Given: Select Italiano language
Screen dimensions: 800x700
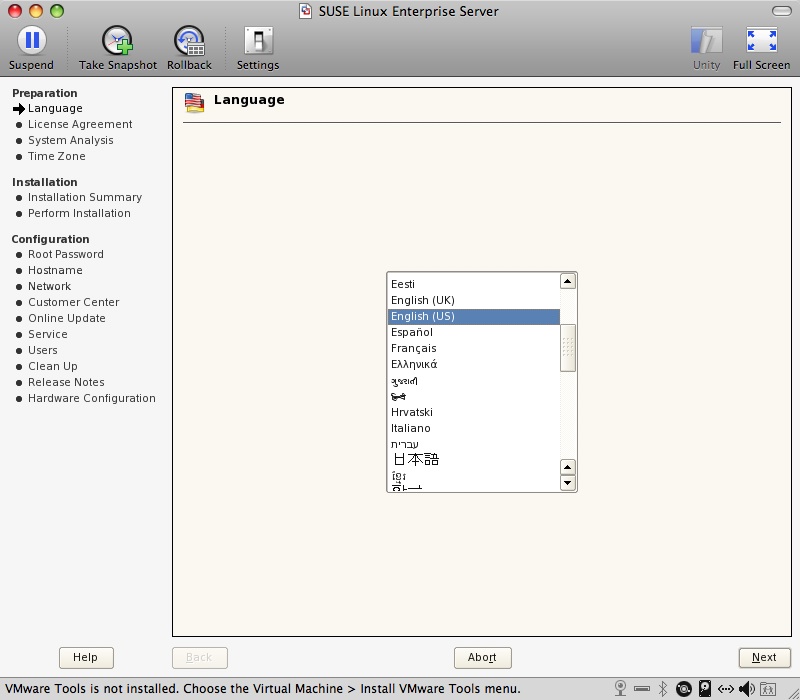Looking at the screenshot, I should click(x=473, y=428).
